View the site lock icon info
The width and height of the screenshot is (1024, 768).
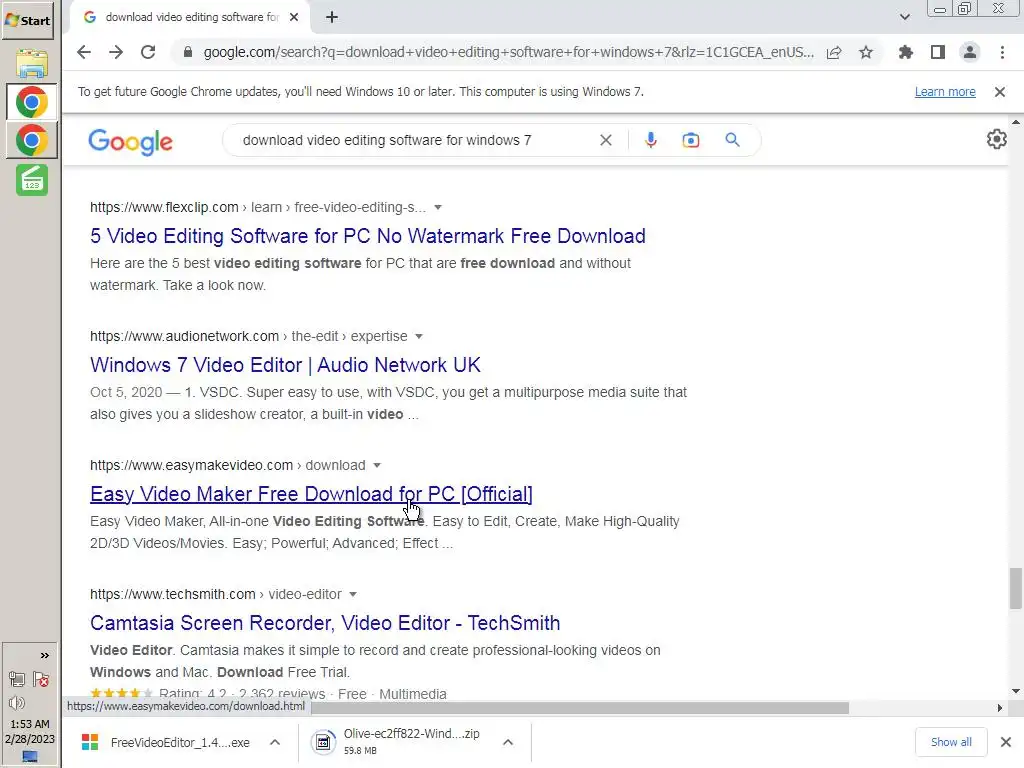[x=188, y=52]
